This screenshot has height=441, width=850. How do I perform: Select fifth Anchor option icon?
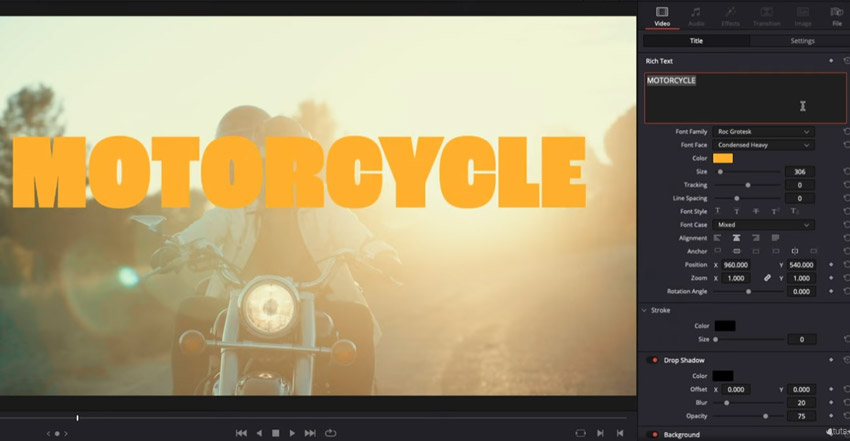795,251
